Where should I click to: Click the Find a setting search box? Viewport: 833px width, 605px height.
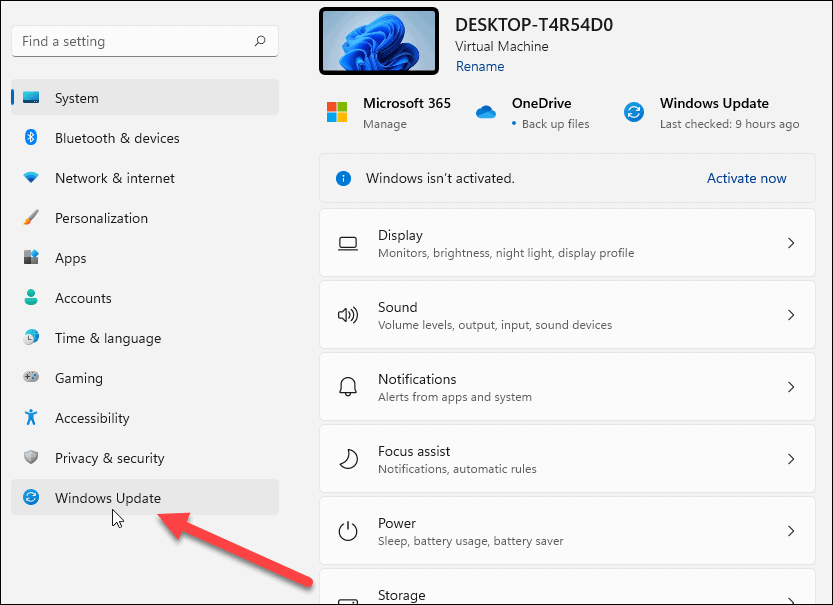tap(144, 41)
